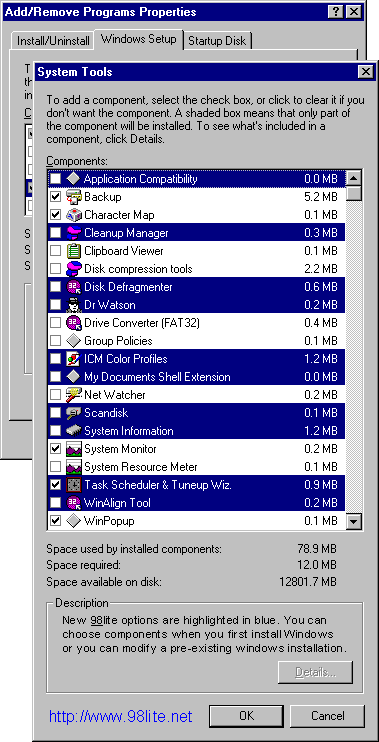Click the components list scroll down arrow
Viewport: 379px width, 742px height.
point(354,521)
